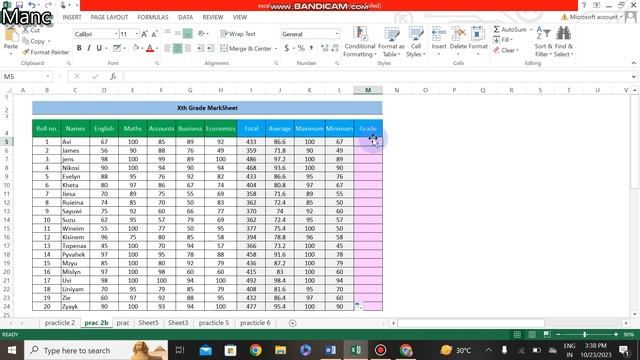Screen dimensions: 640x360
Task: Click the Paste icon
Action: pyautogui.click(x=11, y=36)
